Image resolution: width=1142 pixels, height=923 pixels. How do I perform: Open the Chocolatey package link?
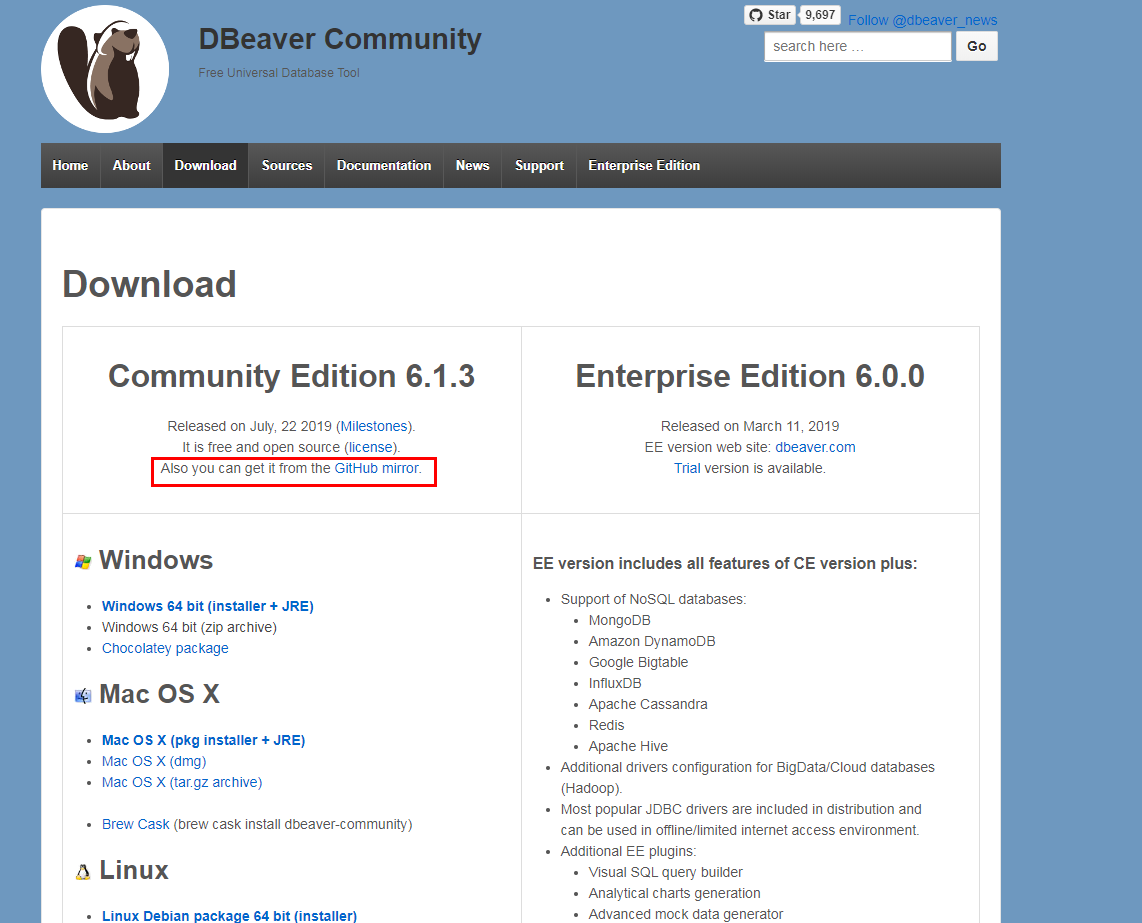165,648
